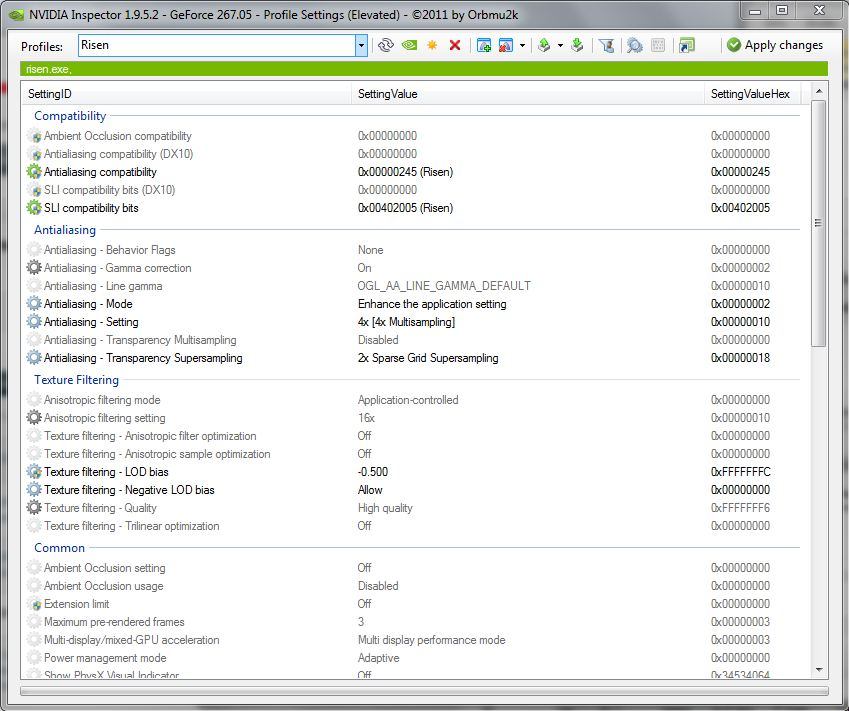Delete the profile using the red X
Viewport: 849px width, 711px height.
tap(455, 45)
